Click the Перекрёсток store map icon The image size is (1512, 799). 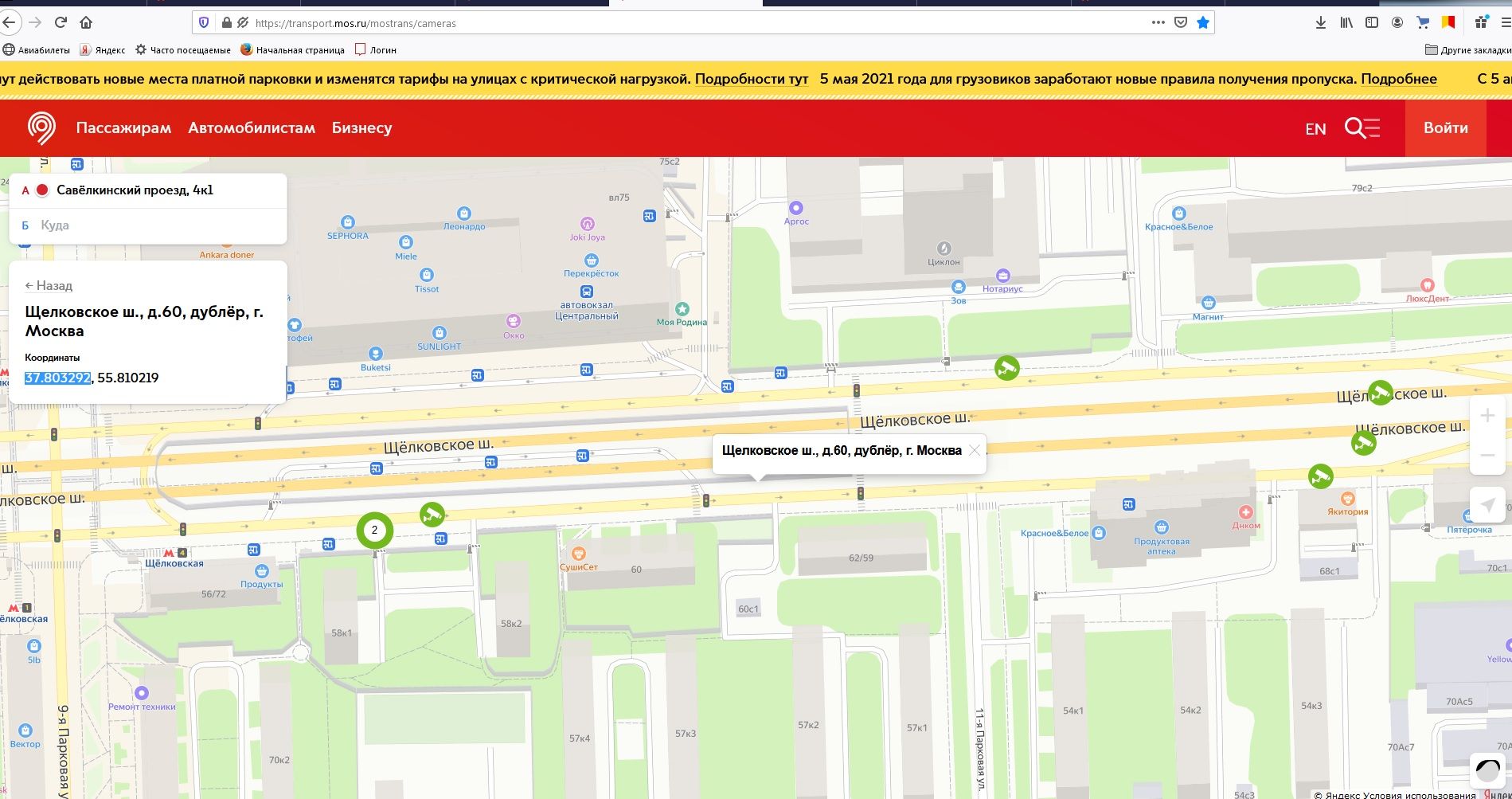(x=592, y=260)
